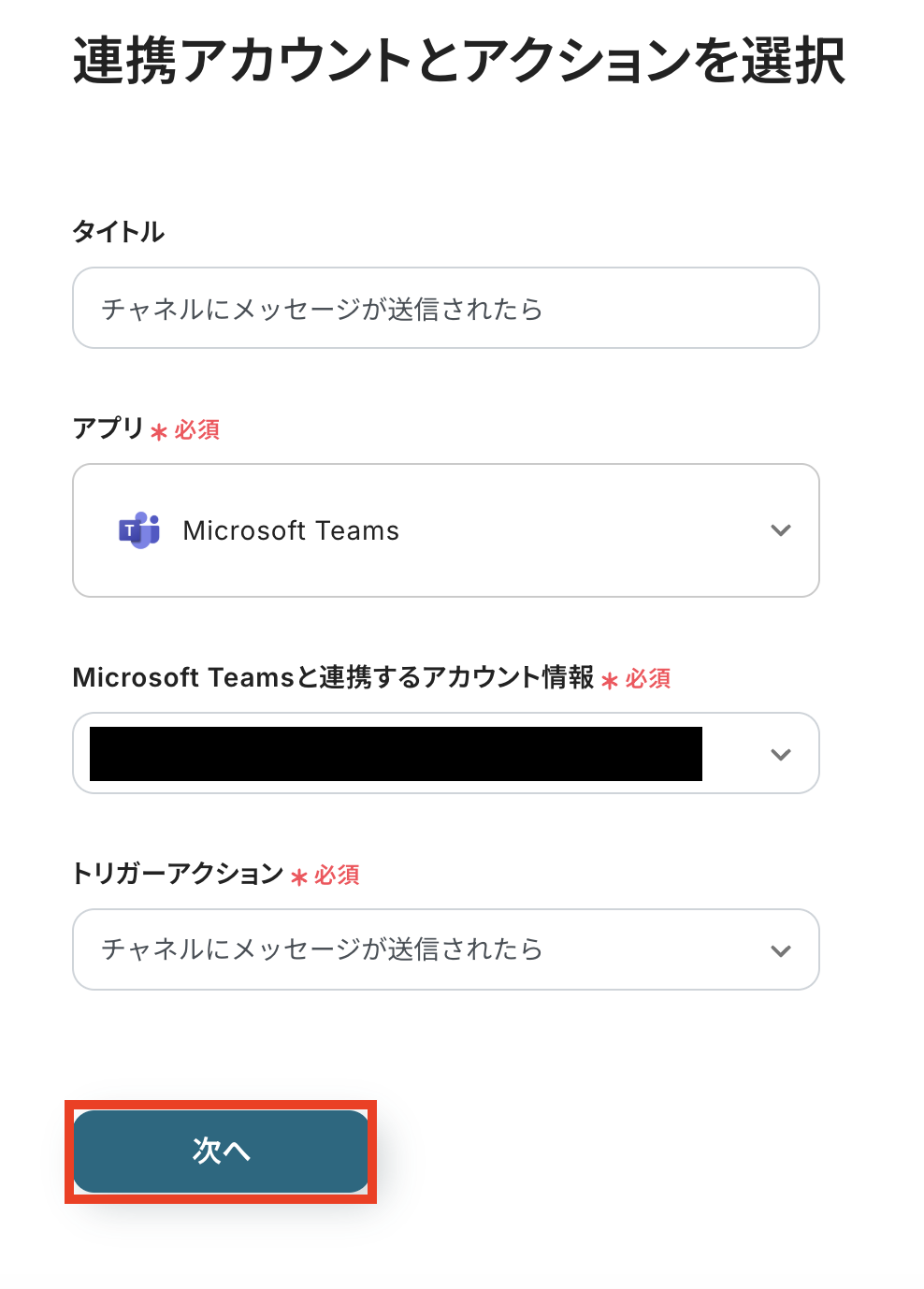Viewport: 924px width, 1289px height.
Task: Click the トリガーアクション label
Action: point(178,874)
